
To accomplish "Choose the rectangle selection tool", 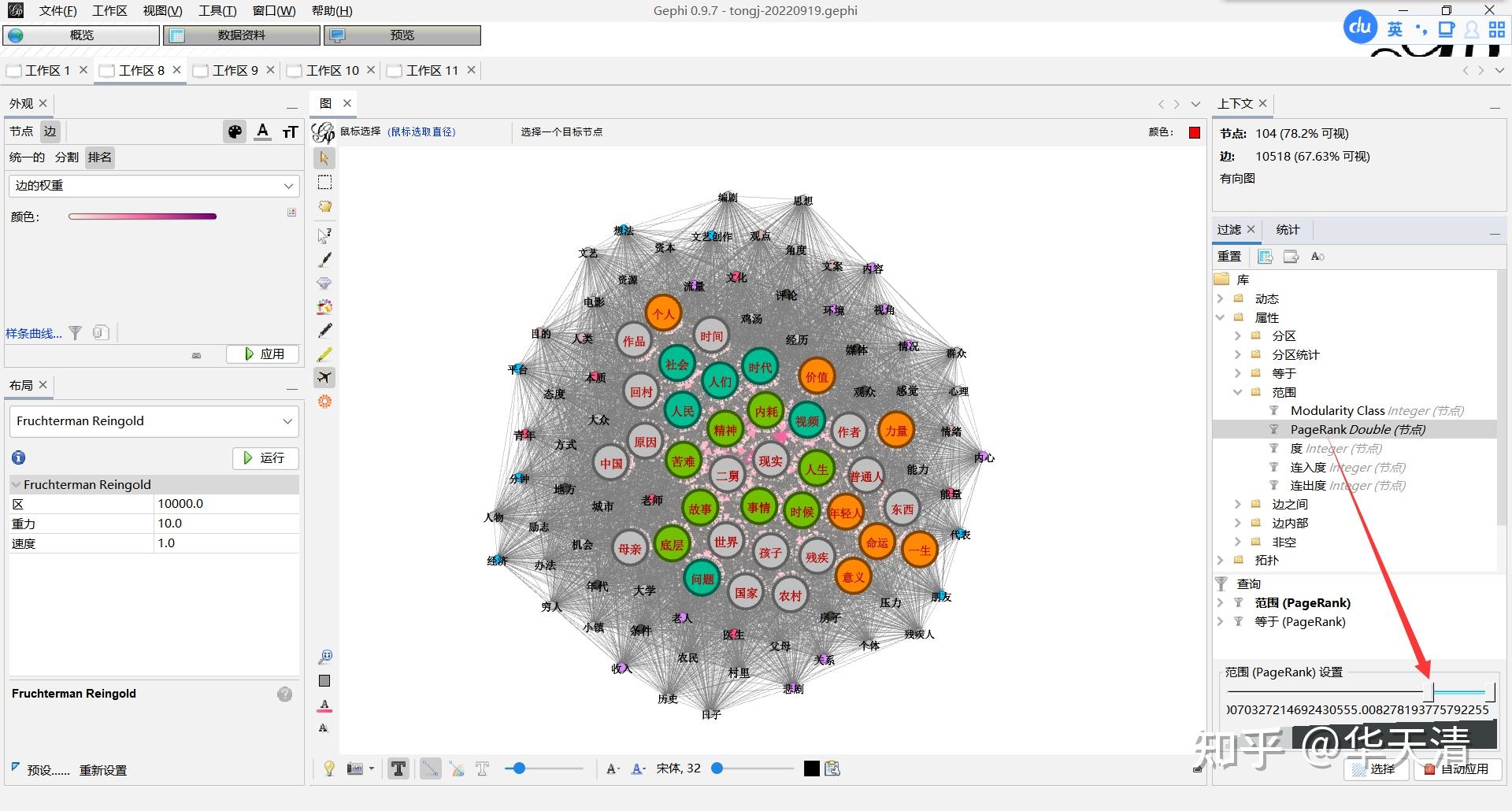I will 324,183.
